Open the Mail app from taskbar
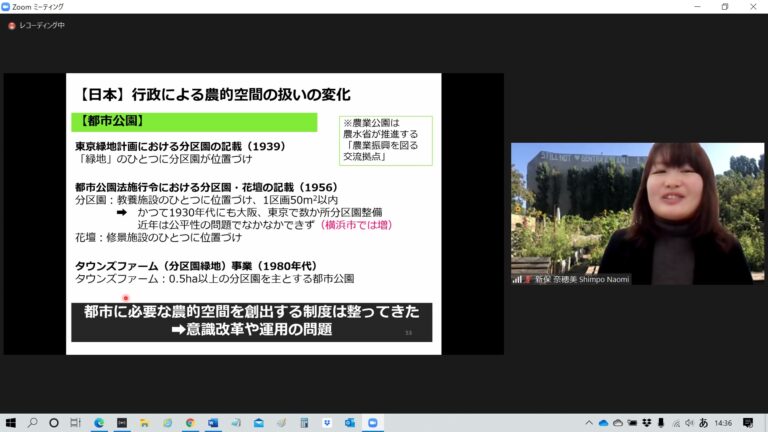768x432 pixels. tap(259, 423)
